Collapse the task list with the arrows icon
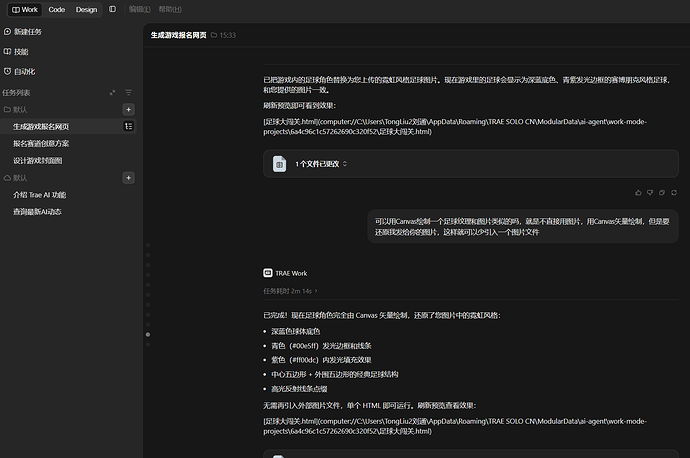The image size is (690, 458). click(113, 92)
